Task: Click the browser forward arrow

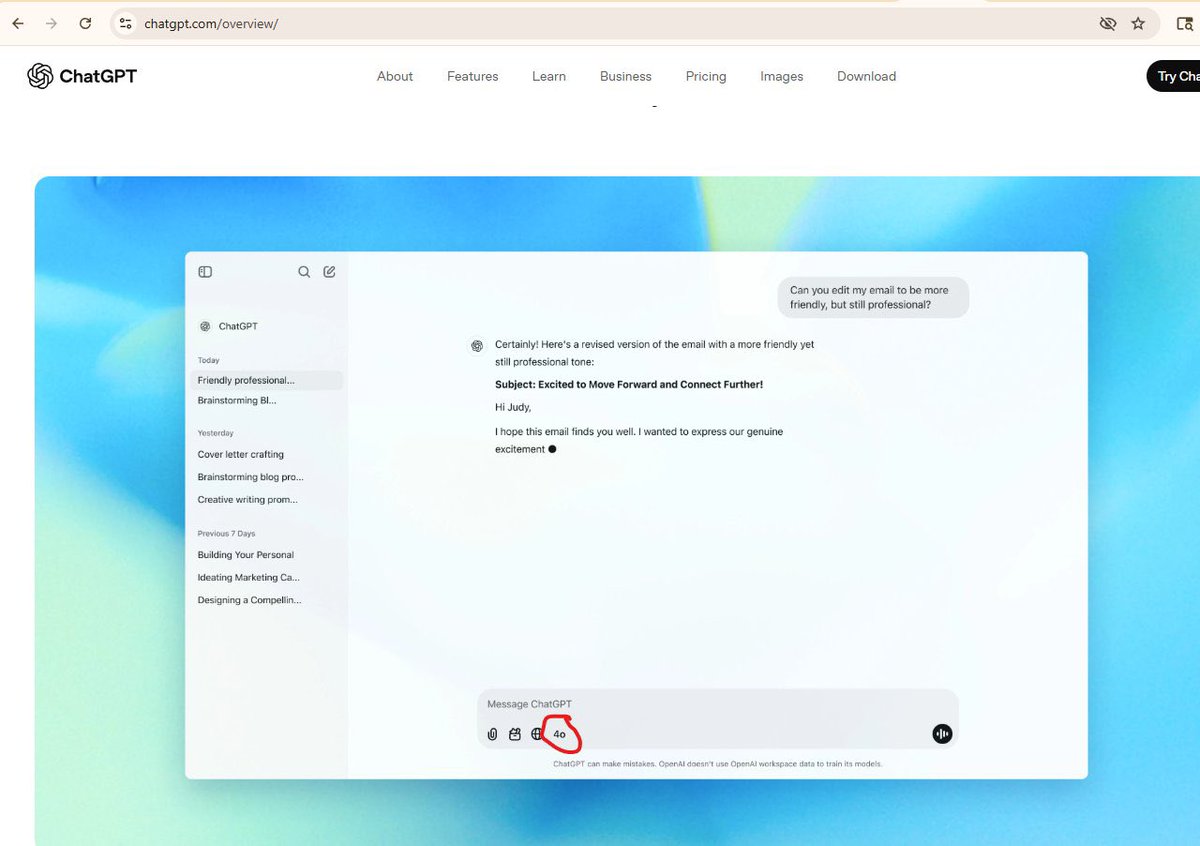Action: (x=51, y=23)
